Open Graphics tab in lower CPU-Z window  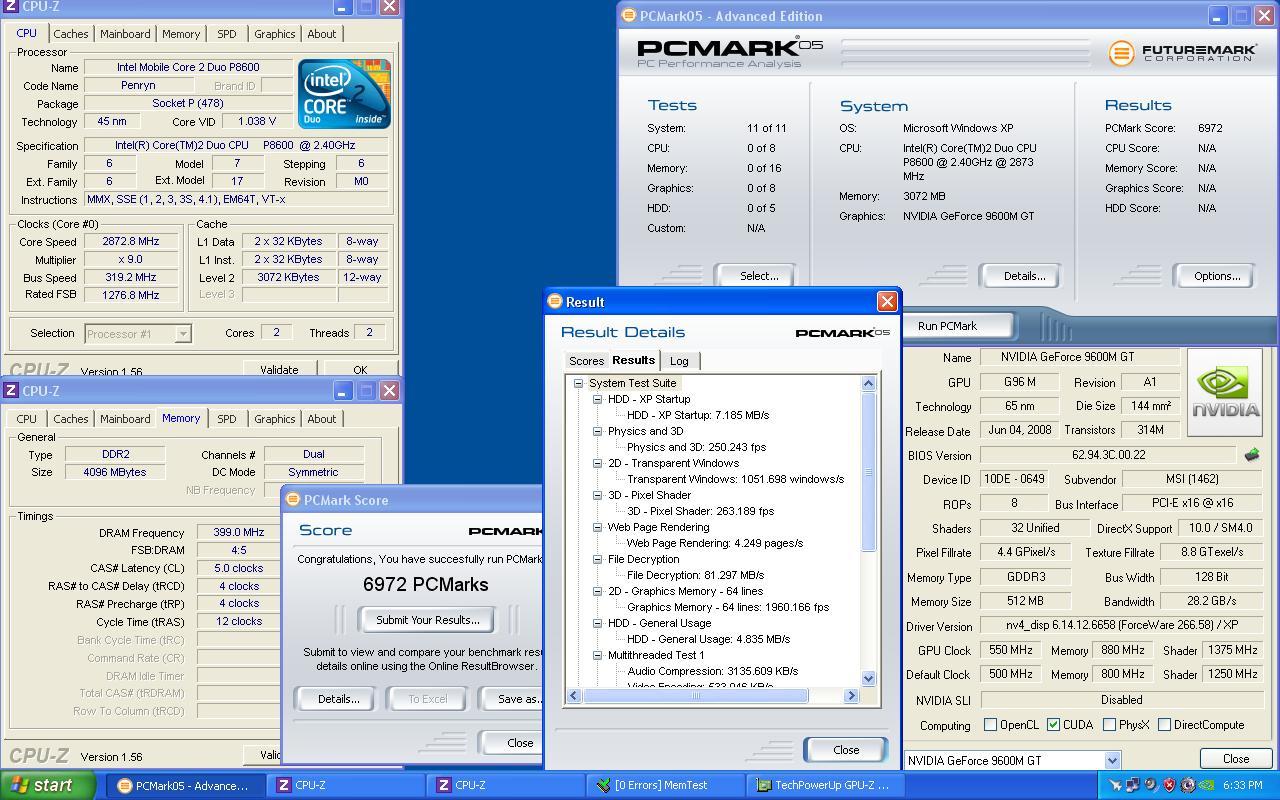(x=274, y=419)
